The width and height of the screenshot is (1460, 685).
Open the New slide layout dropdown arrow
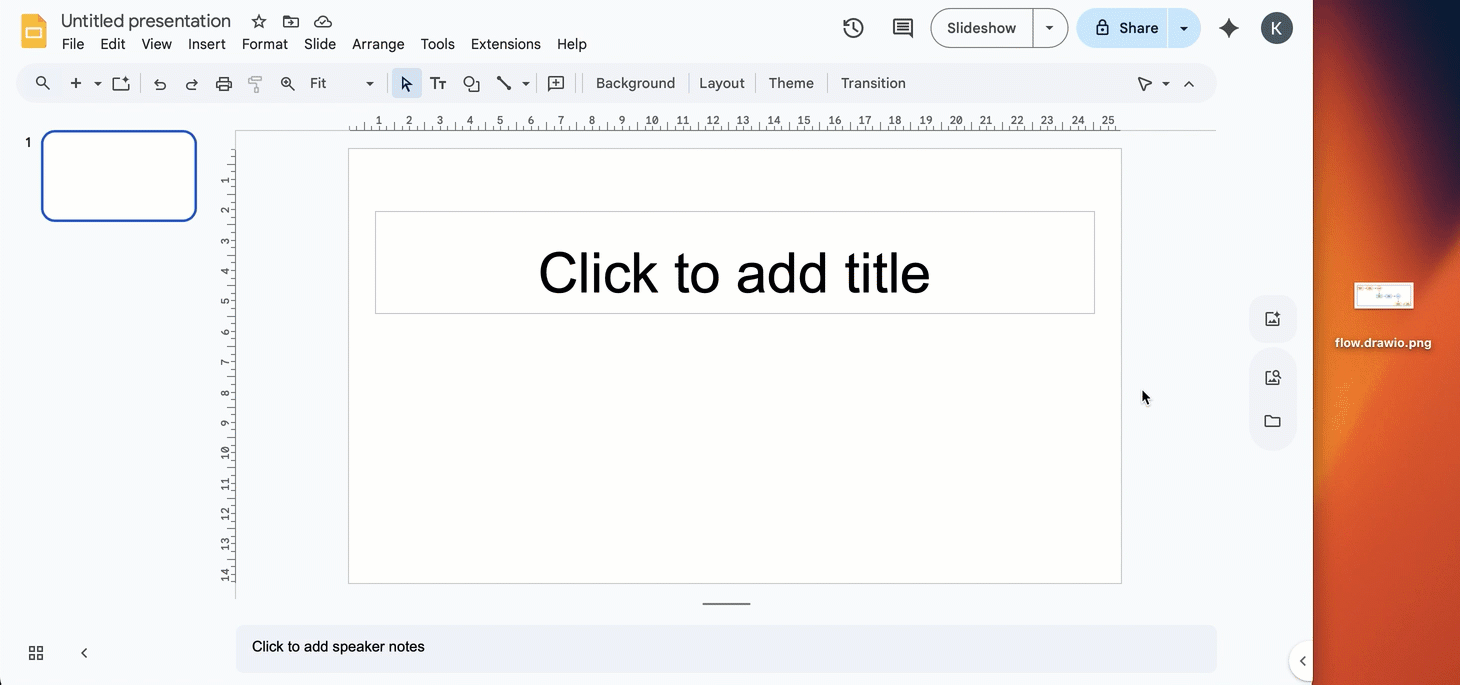tap(95, 83)
